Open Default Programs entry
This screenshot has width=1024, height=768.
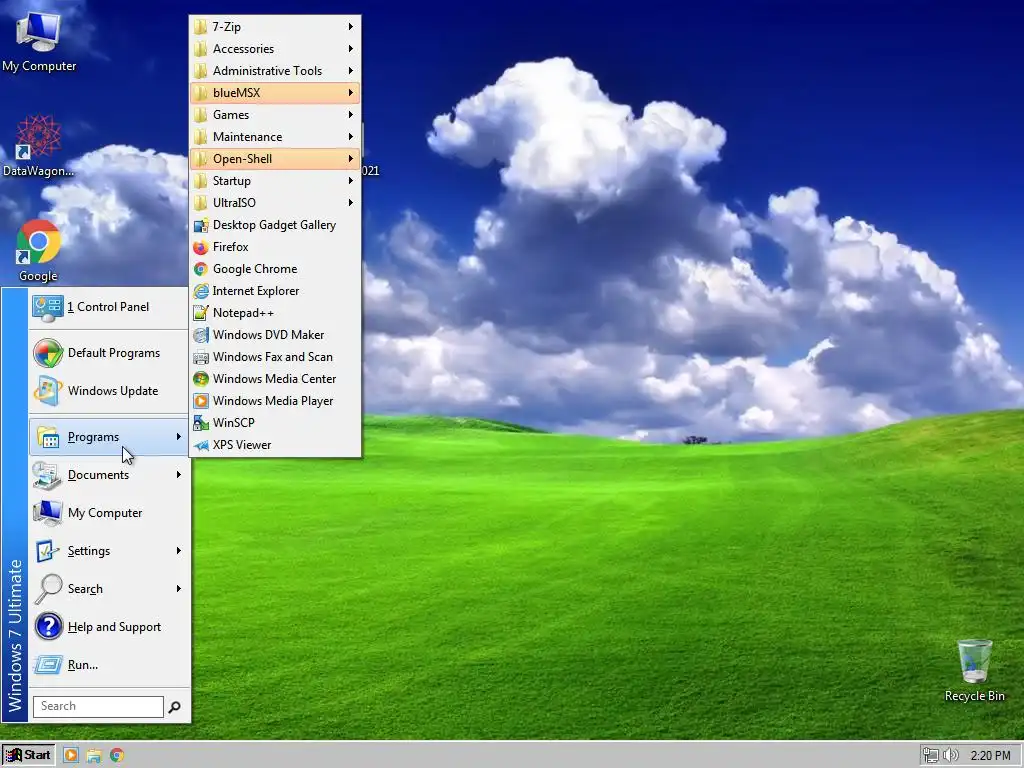coord(108,353)
